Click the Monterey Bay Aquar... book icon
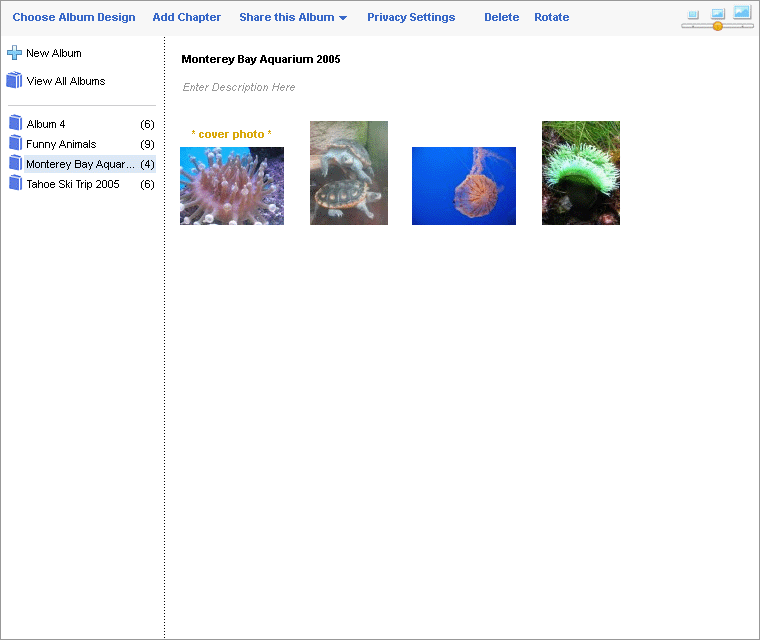Image resolution: width=760 pixels, height=640 pixels. pos(16,162)
